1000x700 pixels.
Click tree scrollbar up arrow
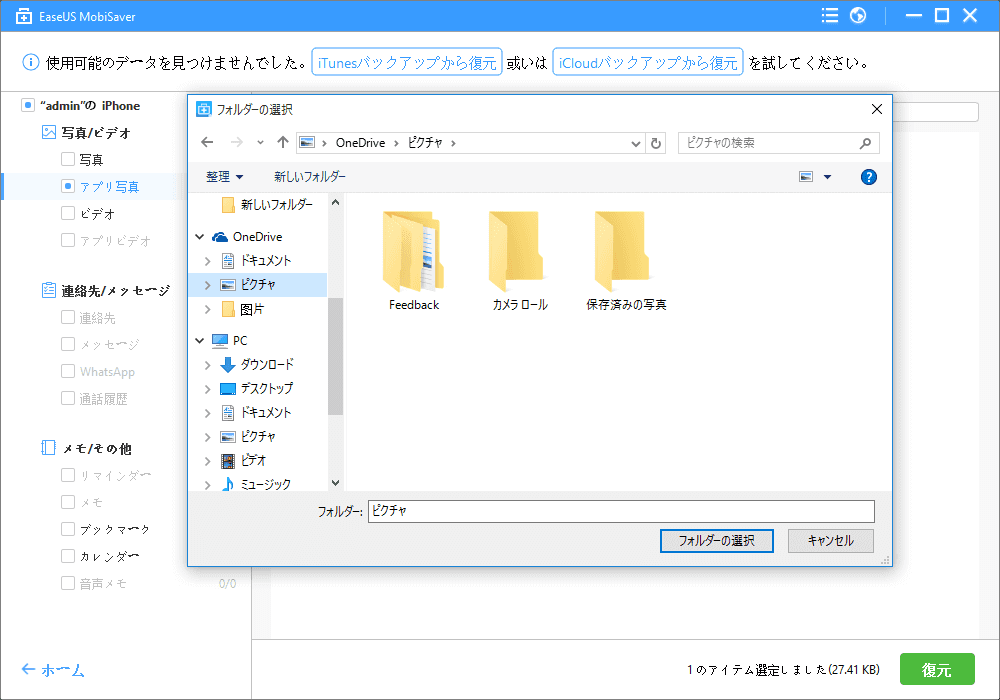pos(335,203)
